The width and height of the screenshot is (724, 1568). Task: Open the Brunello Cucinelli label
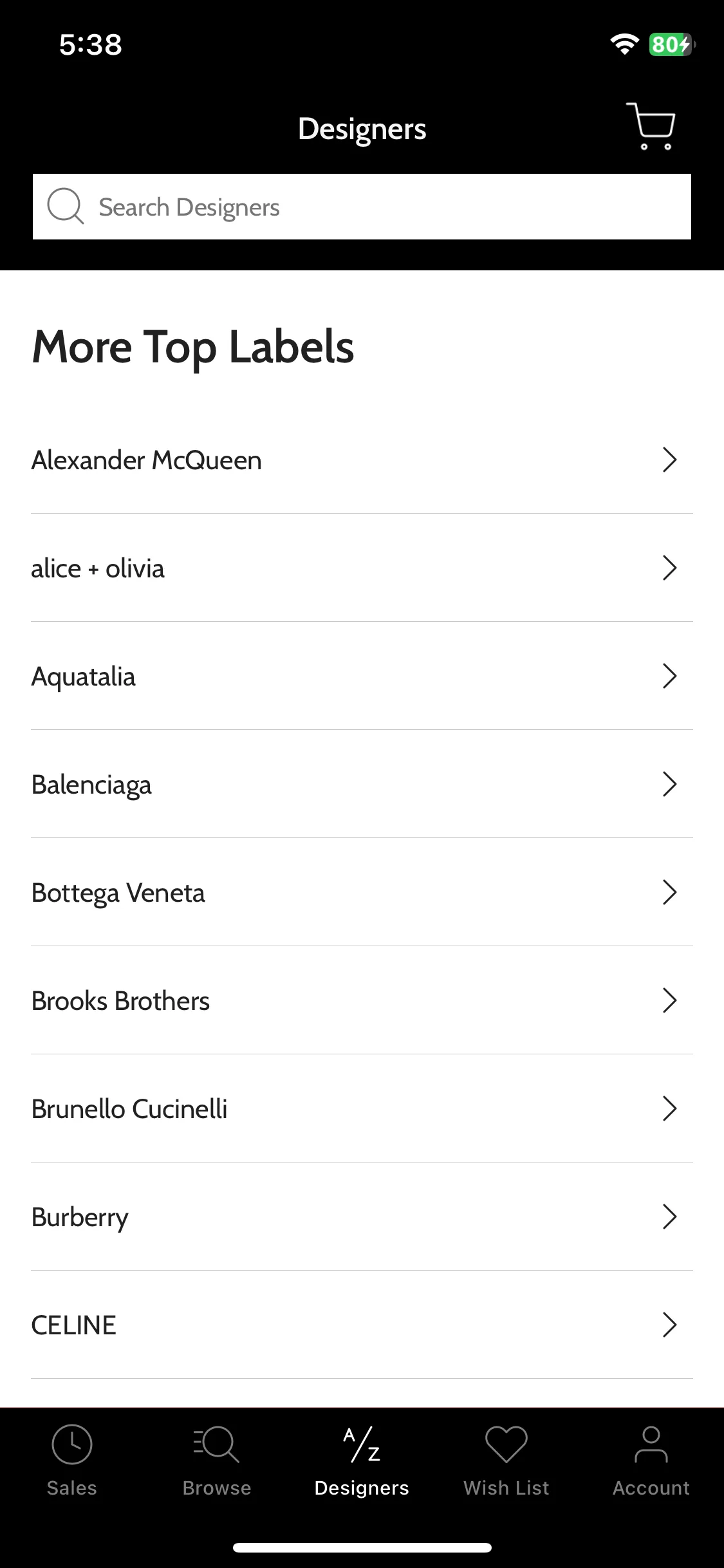[x=362, y=1108]
